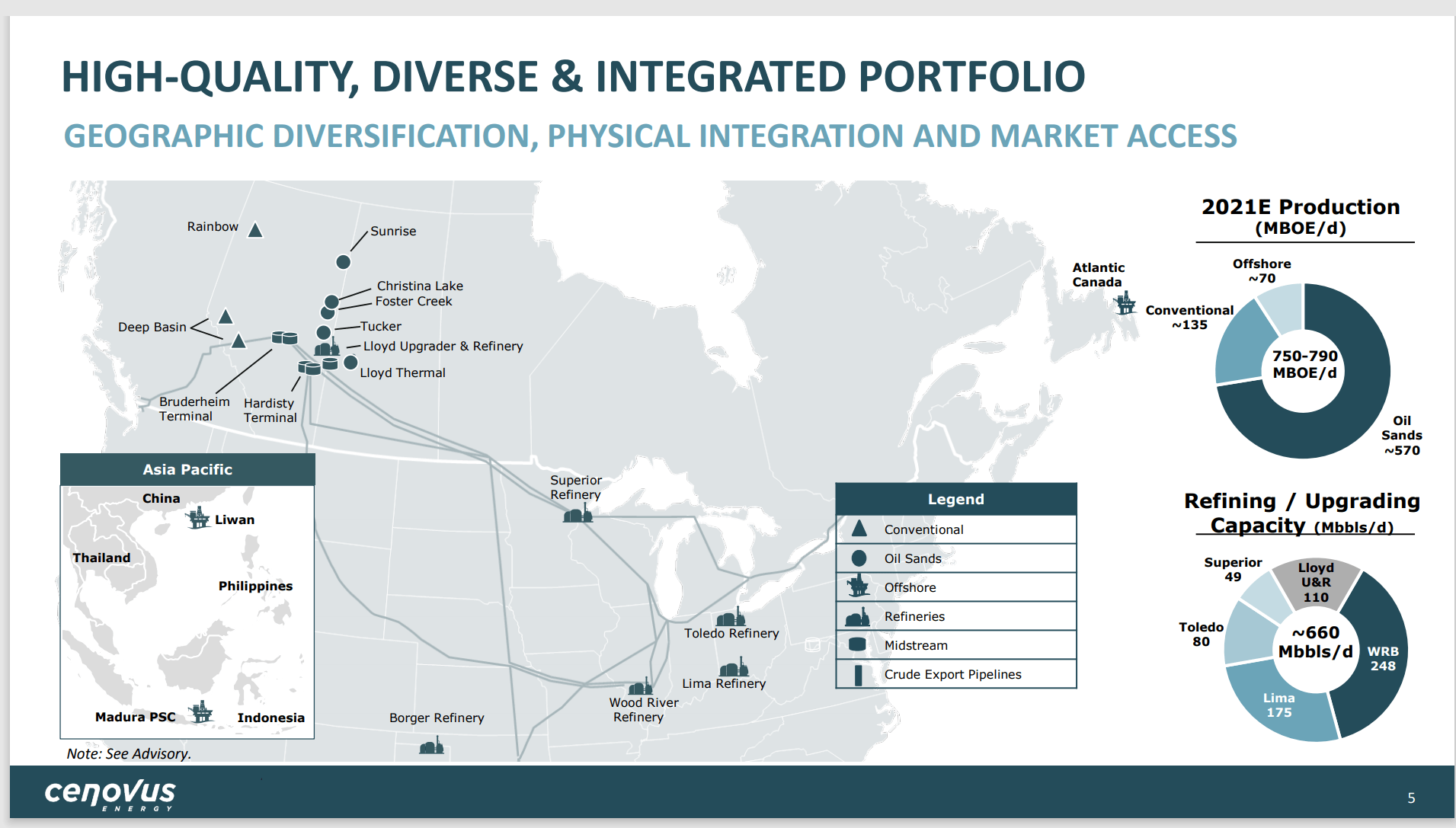Select the Lloyd Thermal circle marker

coord(350,363)
